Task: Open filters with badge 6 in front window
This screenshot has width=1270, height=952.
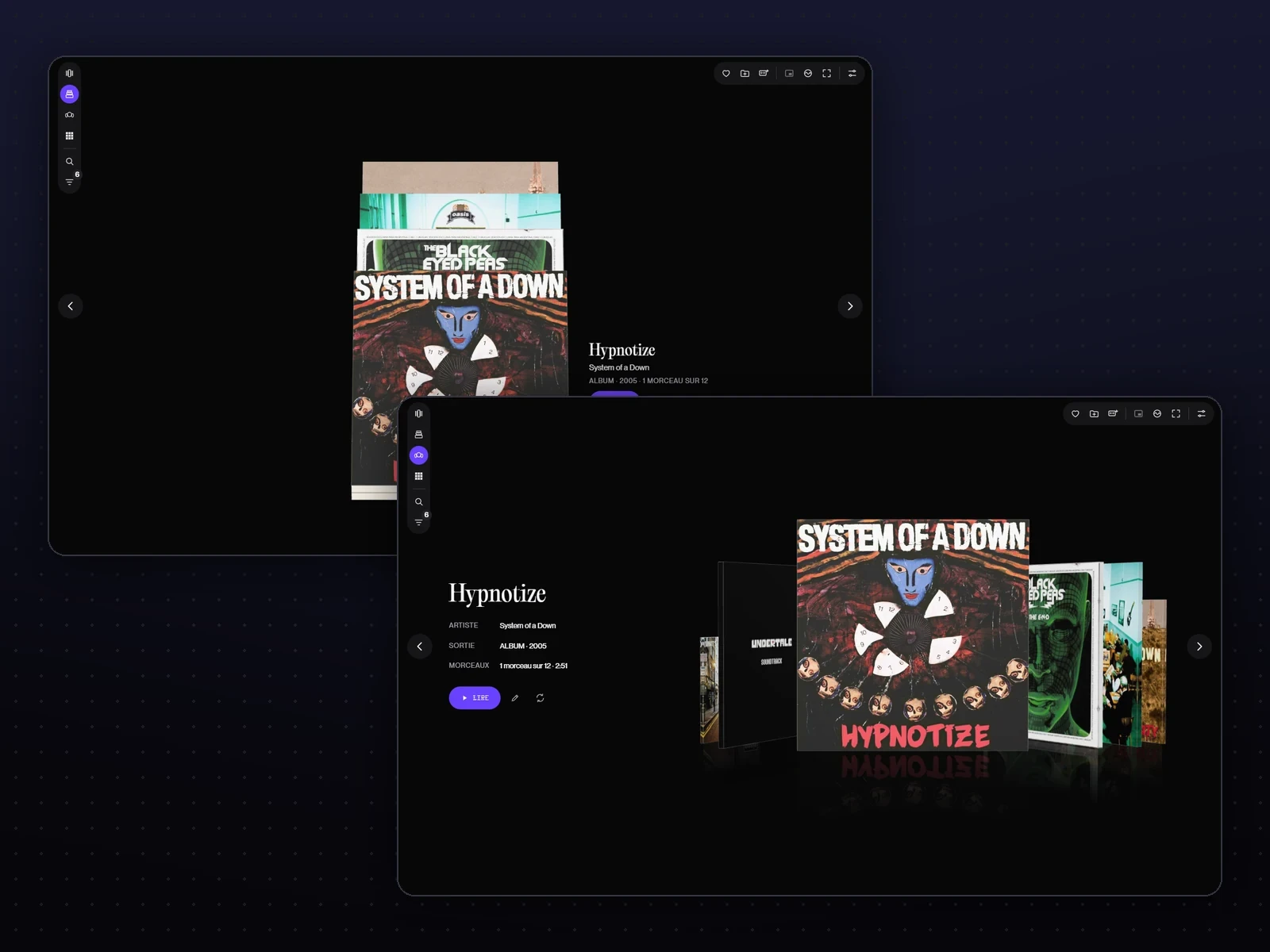Action: (x=419, y=521)
